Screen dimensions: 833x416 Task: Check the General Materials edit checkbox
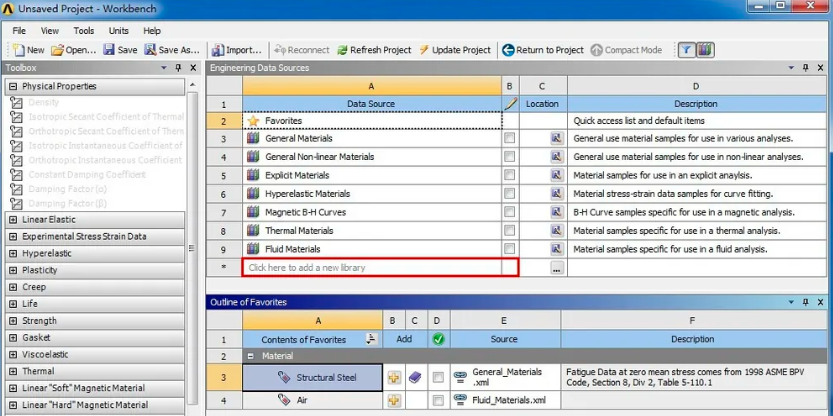(509, 138)
